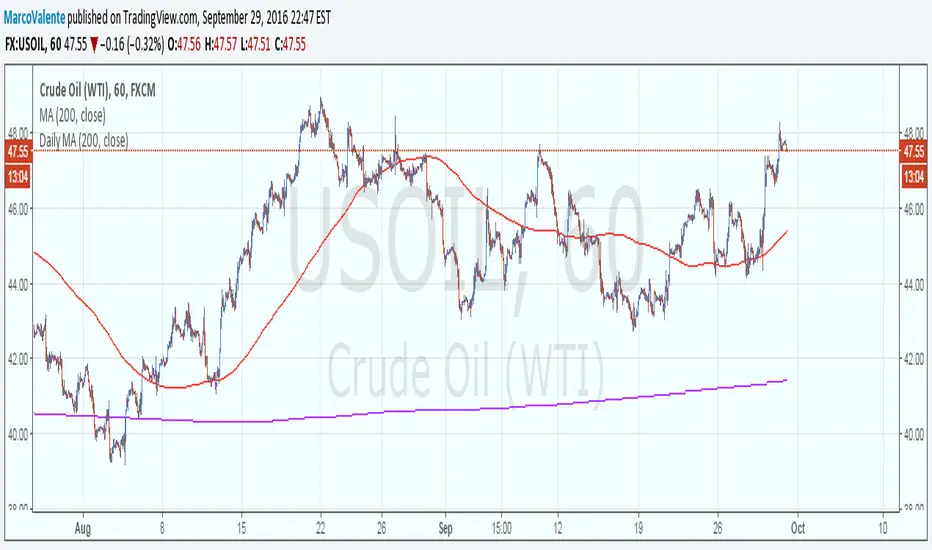932x550 pixels.
Task: Click the -0.16 (-0.32%) change value
Action: click(x=132, y=45)
